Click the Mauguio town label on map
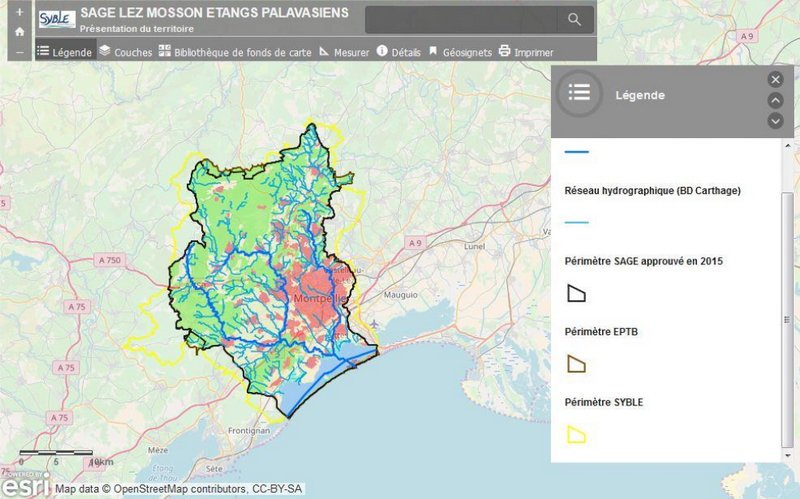This screenshot has width=800, height=499. point(401,295)
